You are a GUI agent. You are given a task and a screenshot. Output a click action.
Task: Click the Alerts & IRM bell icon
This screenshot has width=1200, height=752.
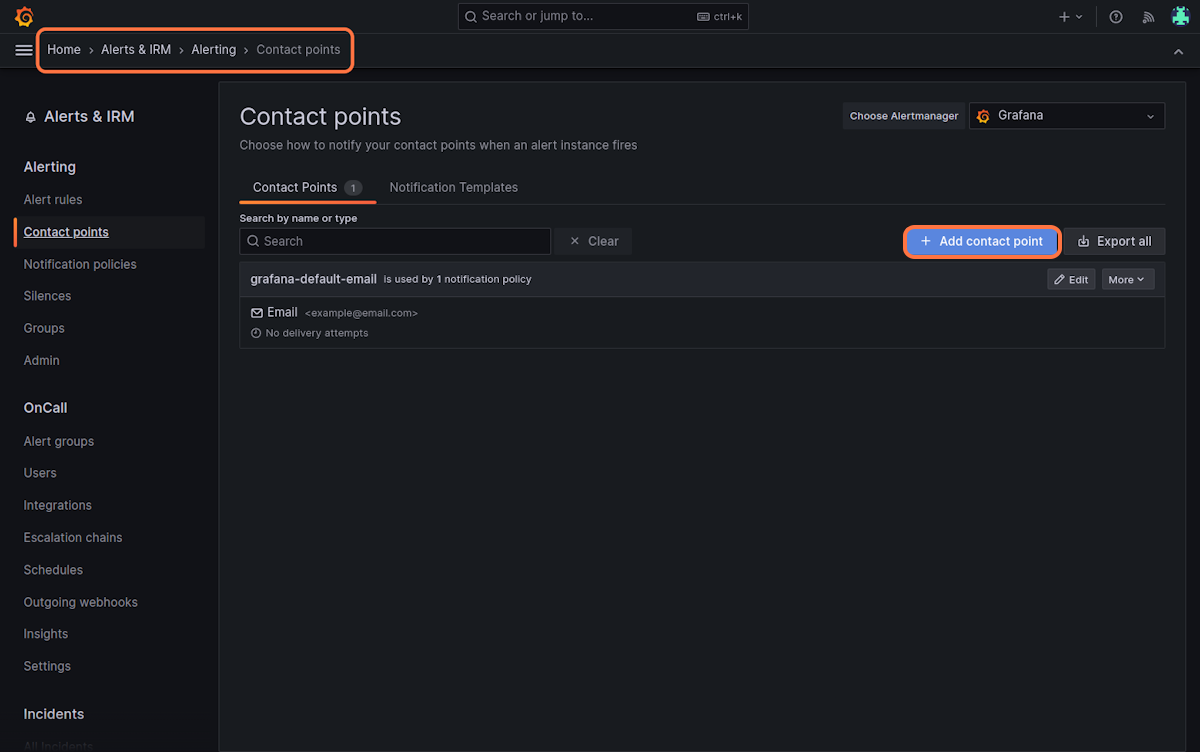30,117
